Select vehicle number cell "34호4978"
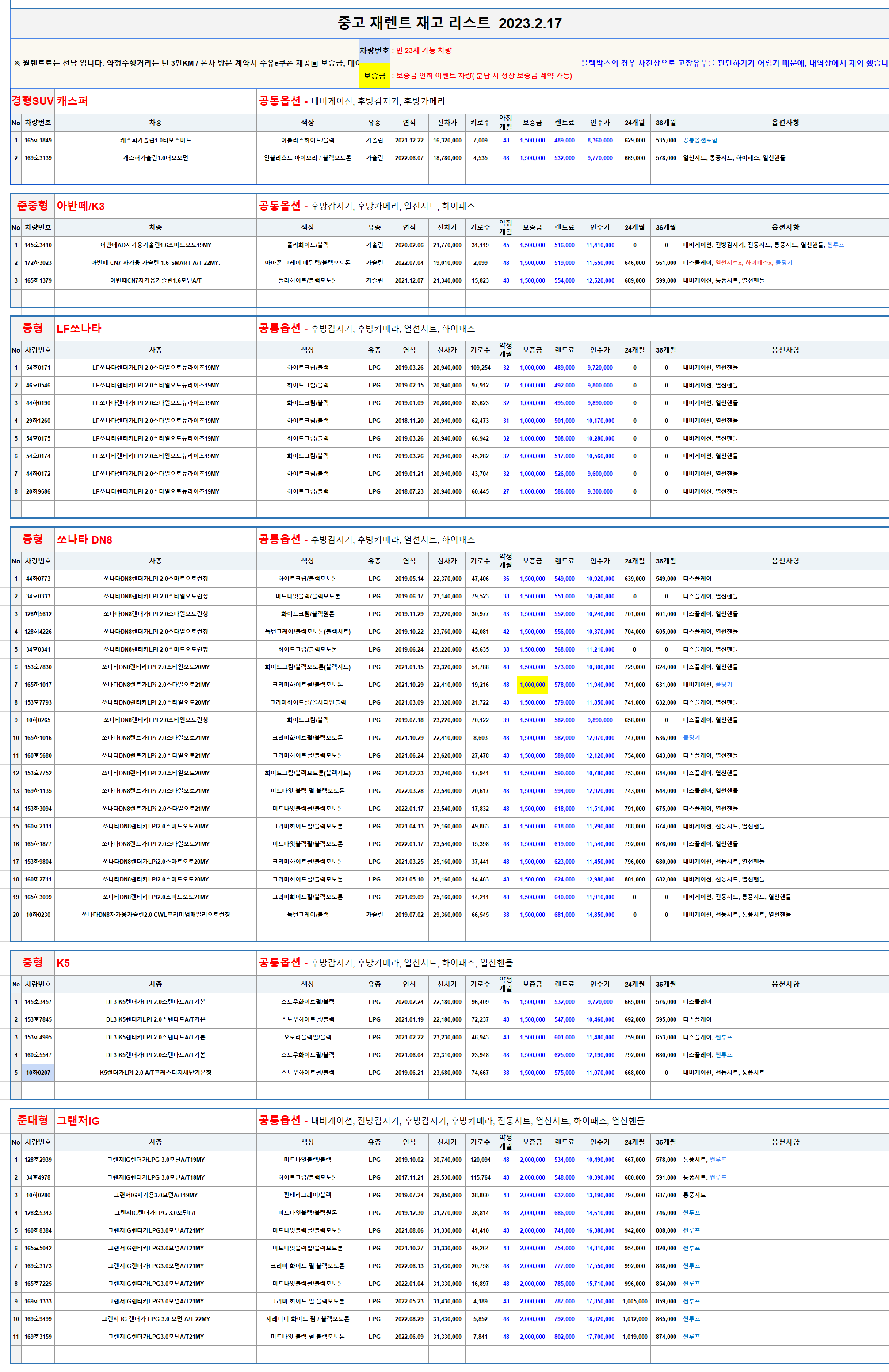The image size is (889, 1372). (38, 1178)
